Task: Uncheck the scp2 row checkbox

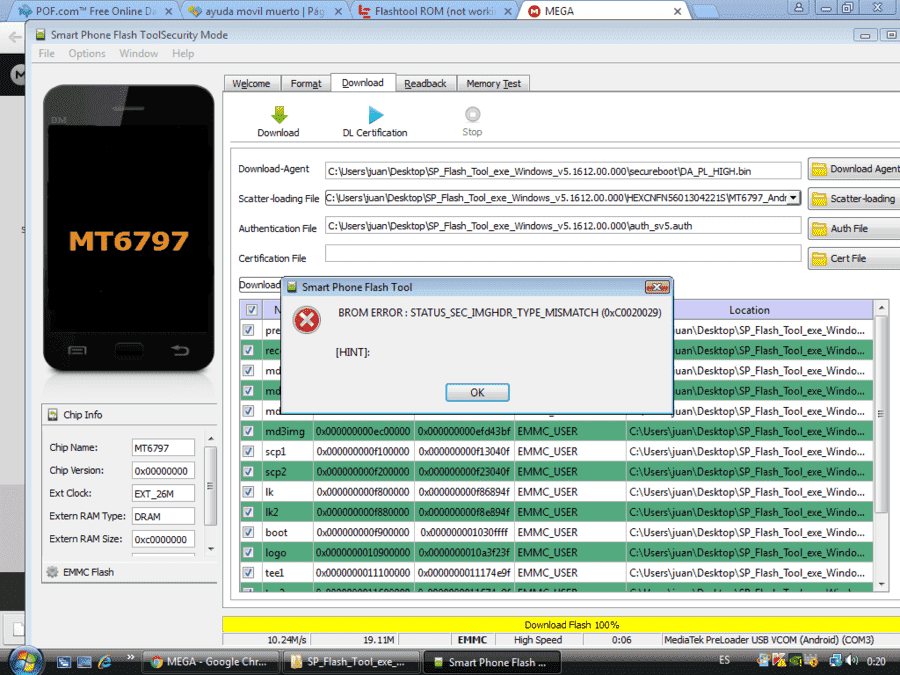Action: point(248,472)
